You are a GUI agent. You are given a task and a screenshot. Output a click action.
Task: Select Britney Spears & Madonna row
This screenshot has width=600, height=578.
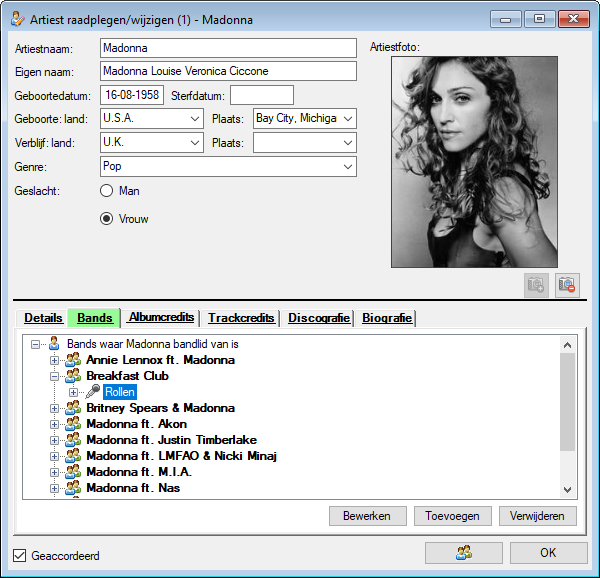160,408
